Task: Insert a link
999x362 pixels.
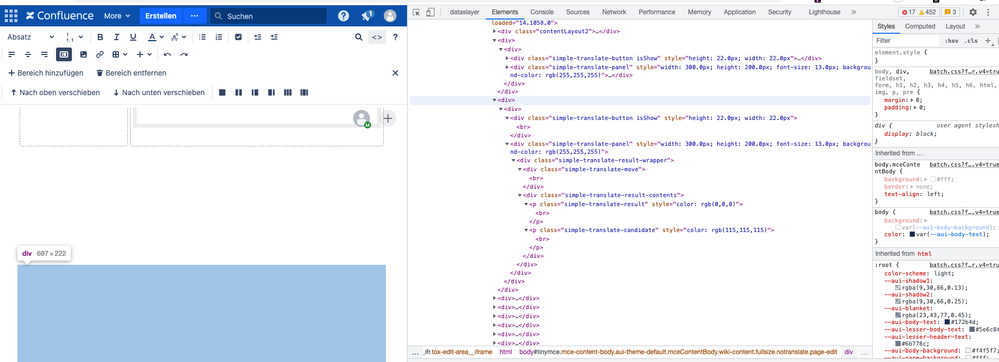Action: (x=99, y=54)
